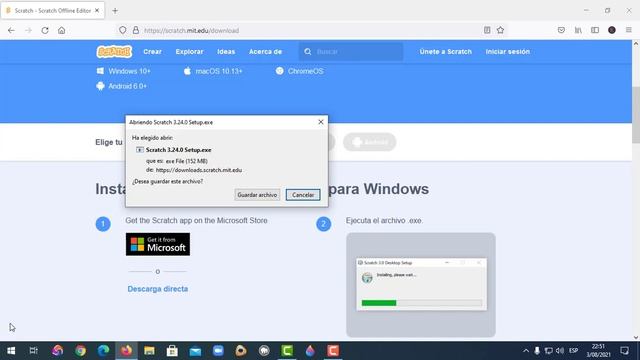Viewport: 640px width, 360px height.
Task: Open a new browser tab
Action: coord(115,11)
